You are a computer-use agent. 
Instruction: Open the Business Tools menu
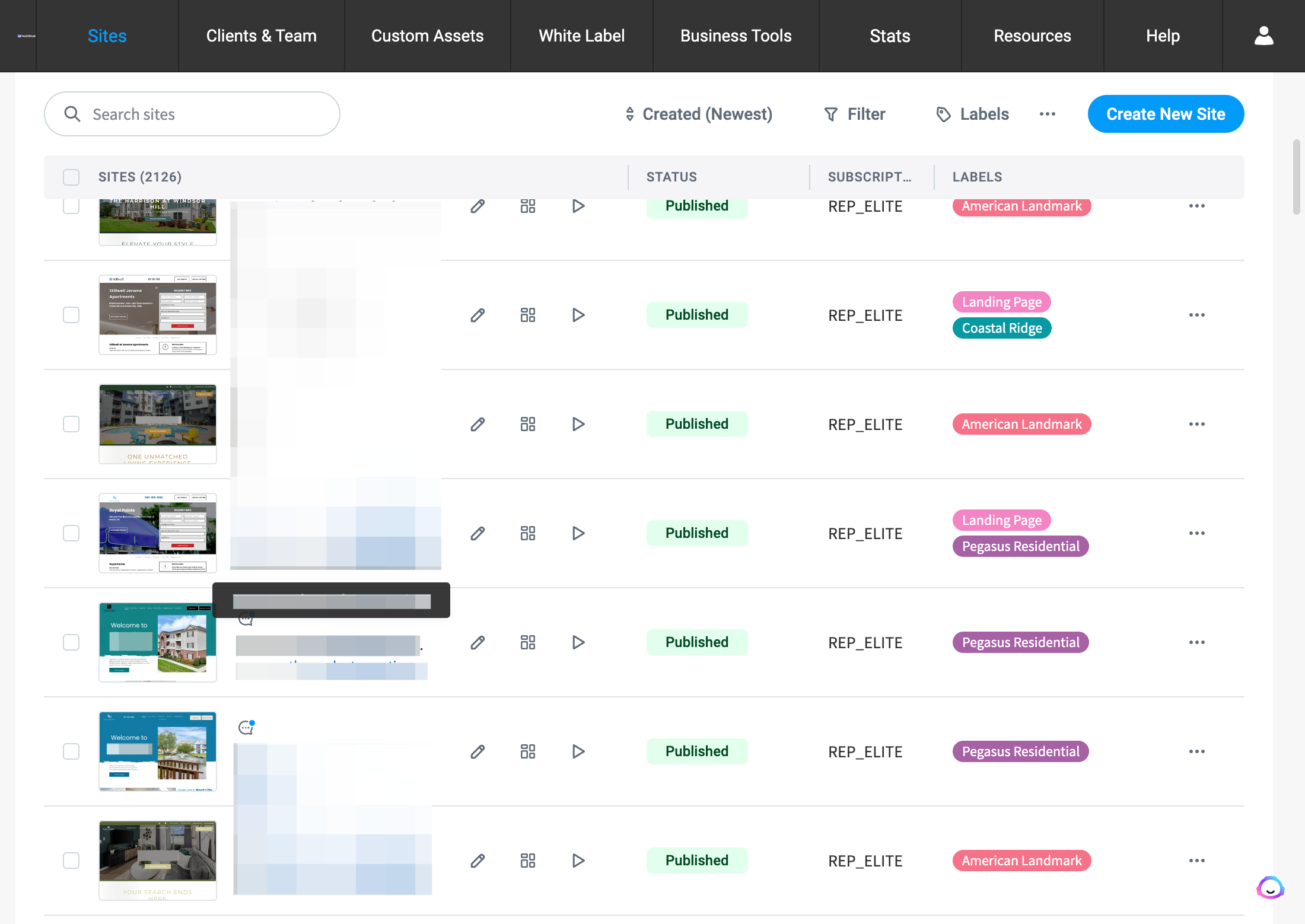(x=736, y=36)
